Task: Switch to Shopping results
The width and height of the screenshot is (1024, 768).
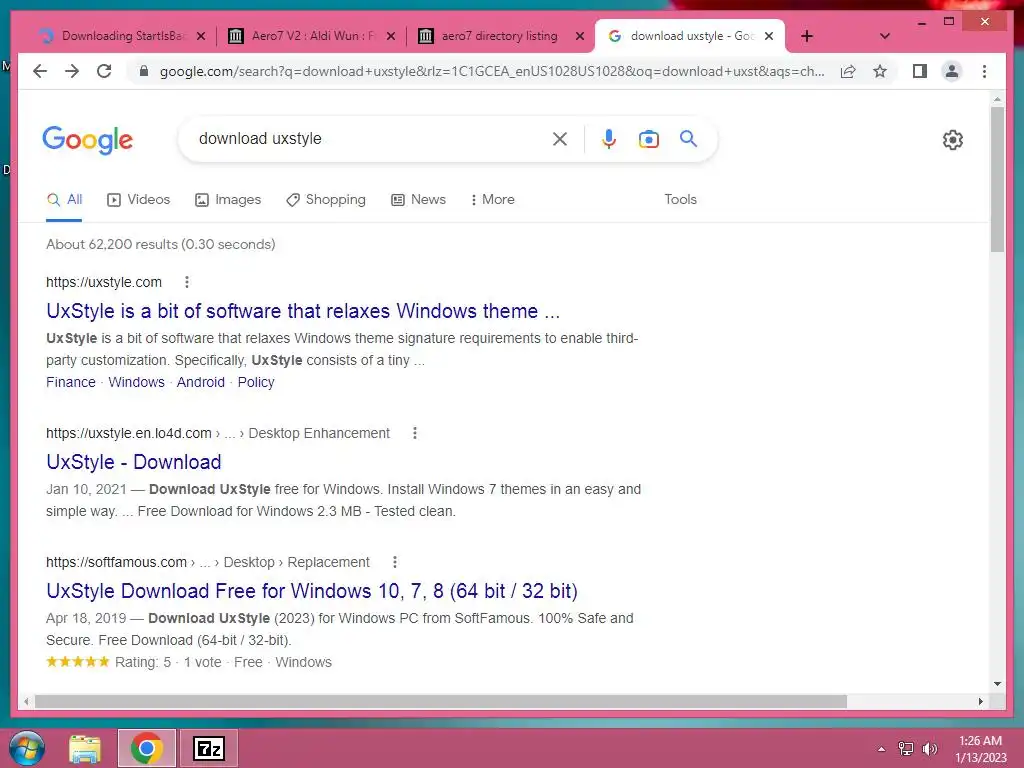Action: click(326, 200)
